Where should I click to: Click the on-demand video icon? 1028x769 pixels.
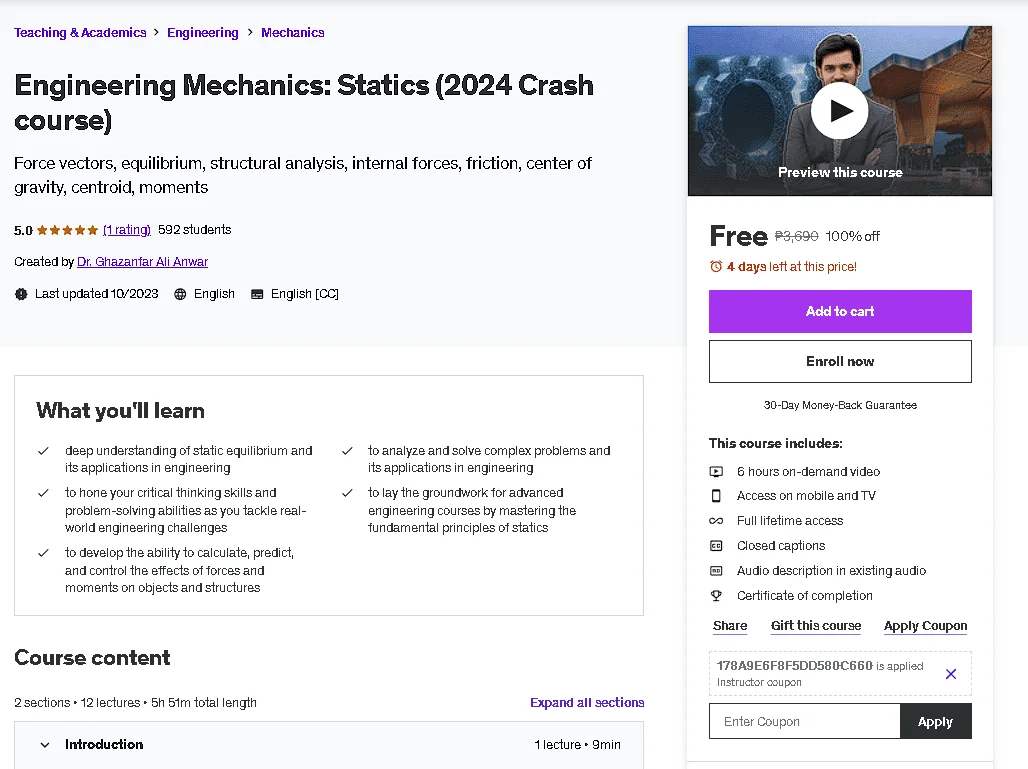tap(716, 471)
